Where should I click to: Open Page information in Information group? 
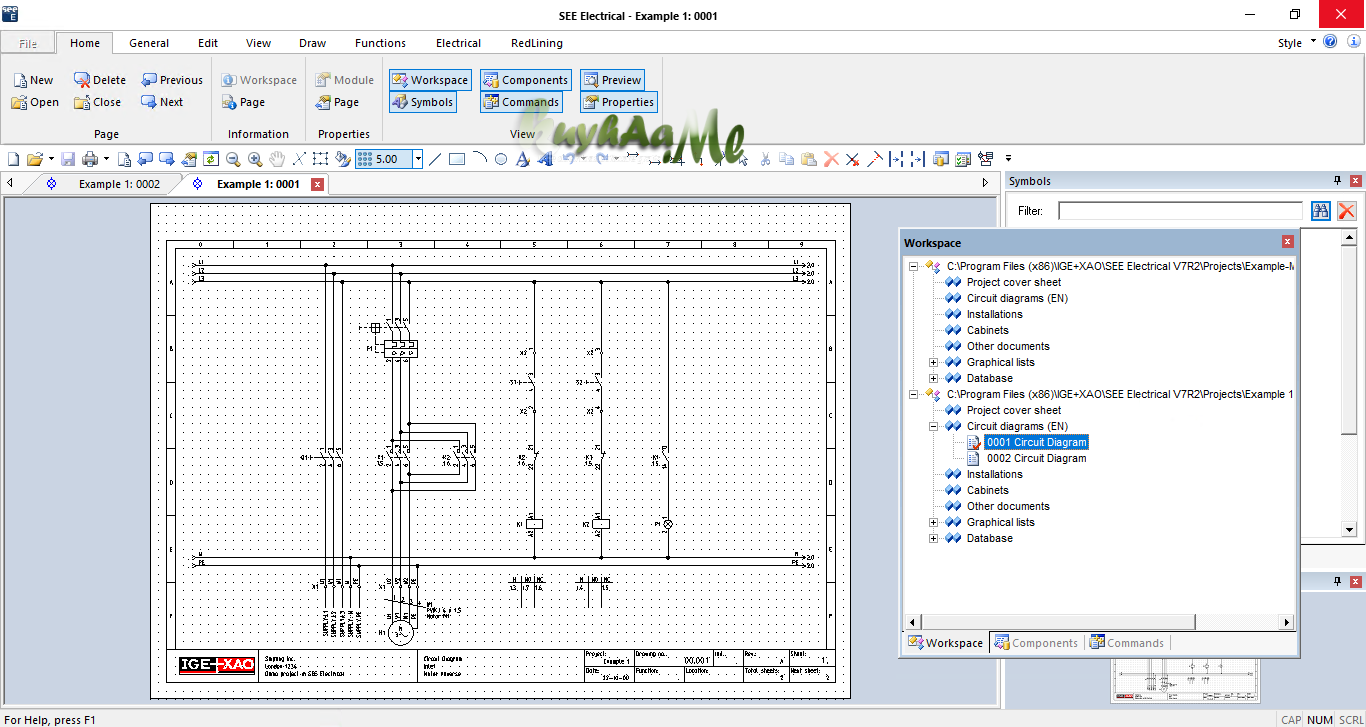(x=243, y=102)
